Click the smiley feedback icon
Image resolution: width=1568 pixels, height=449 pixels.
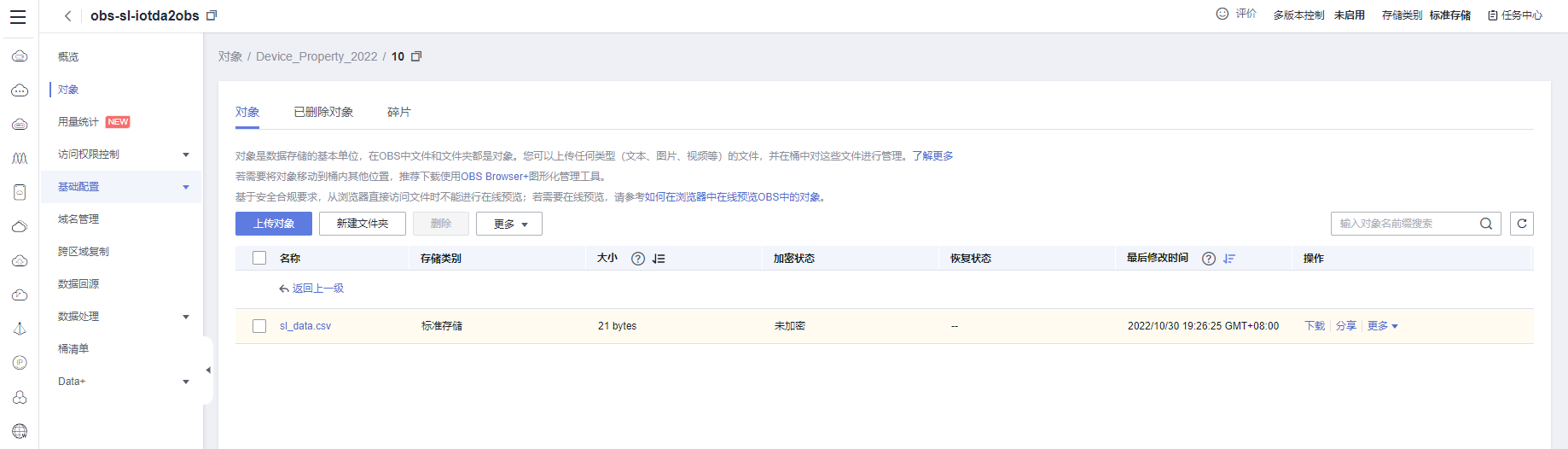coord(1222,14)
